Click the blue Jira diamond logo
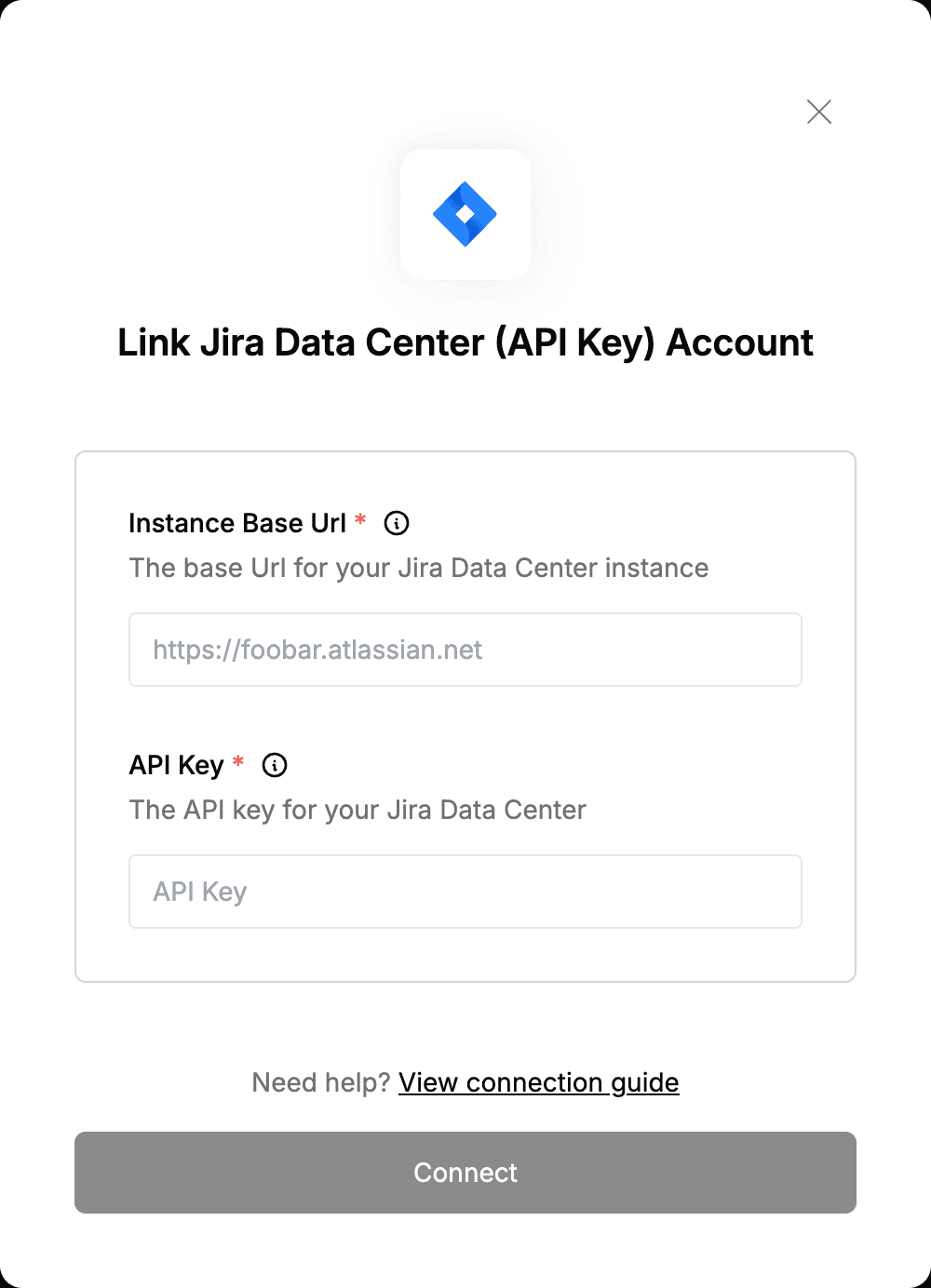 (x=465, y=215)
